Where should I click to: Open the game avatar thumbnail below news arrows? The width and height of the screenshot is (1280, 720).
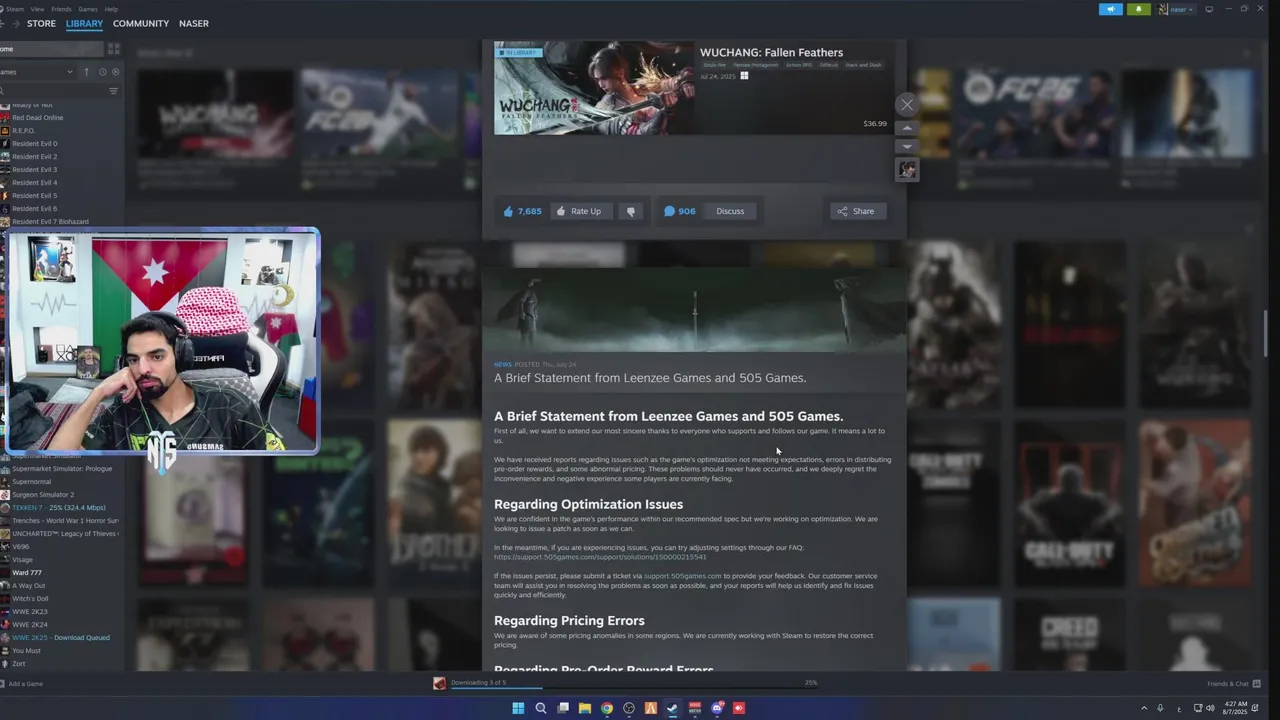(x=907, y=171)
